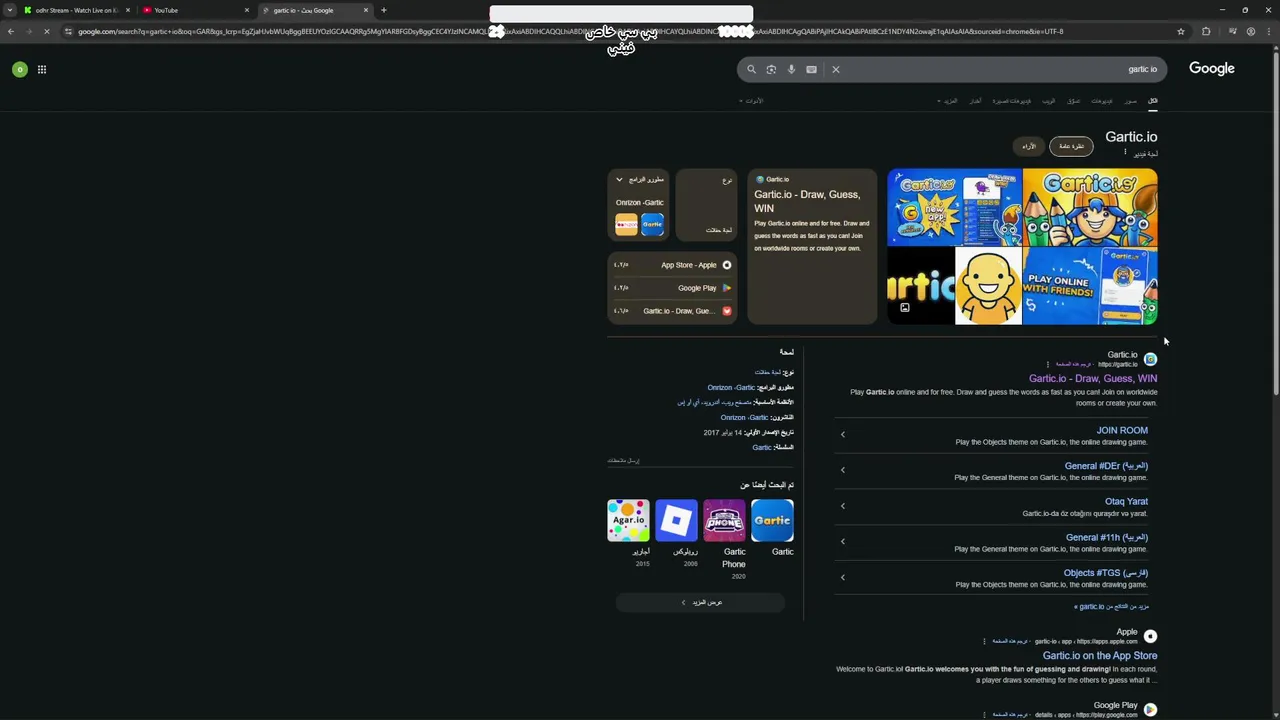Stop page loading in browser toolbar
Image resolution: width=1280 pixels, height=720 pixels.
click(46, 31)
